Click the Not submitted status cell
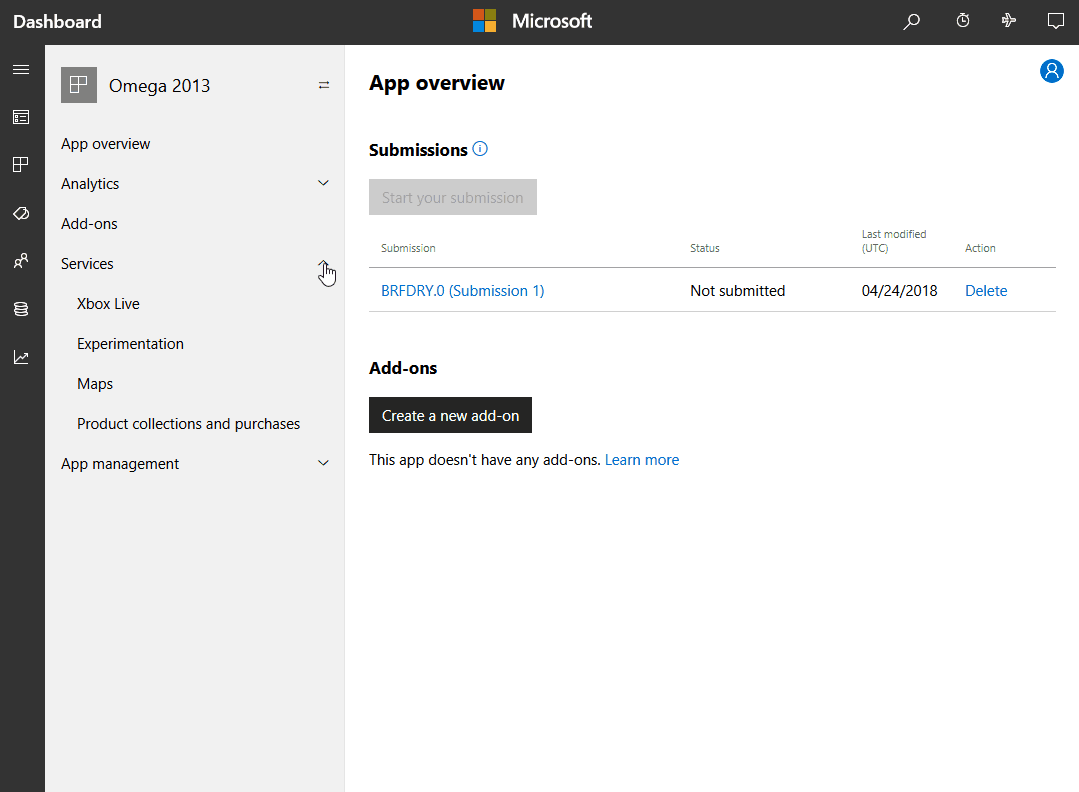This screenshot has width=1079, height=792. click(x=738, y=290)
